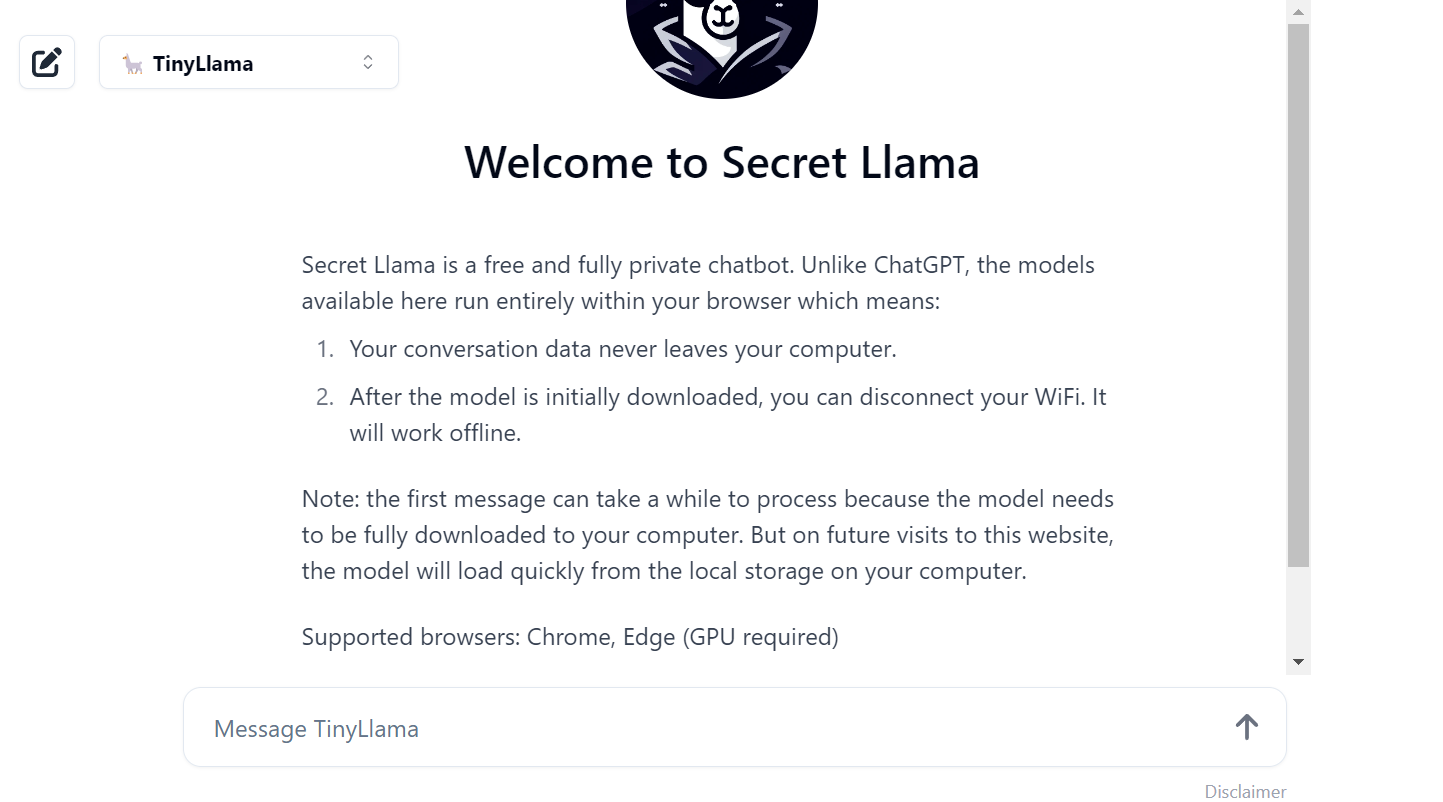1443x802 pixels.
Task: Click the upward arrow to submit a message
Action: tap(1246, 727)
